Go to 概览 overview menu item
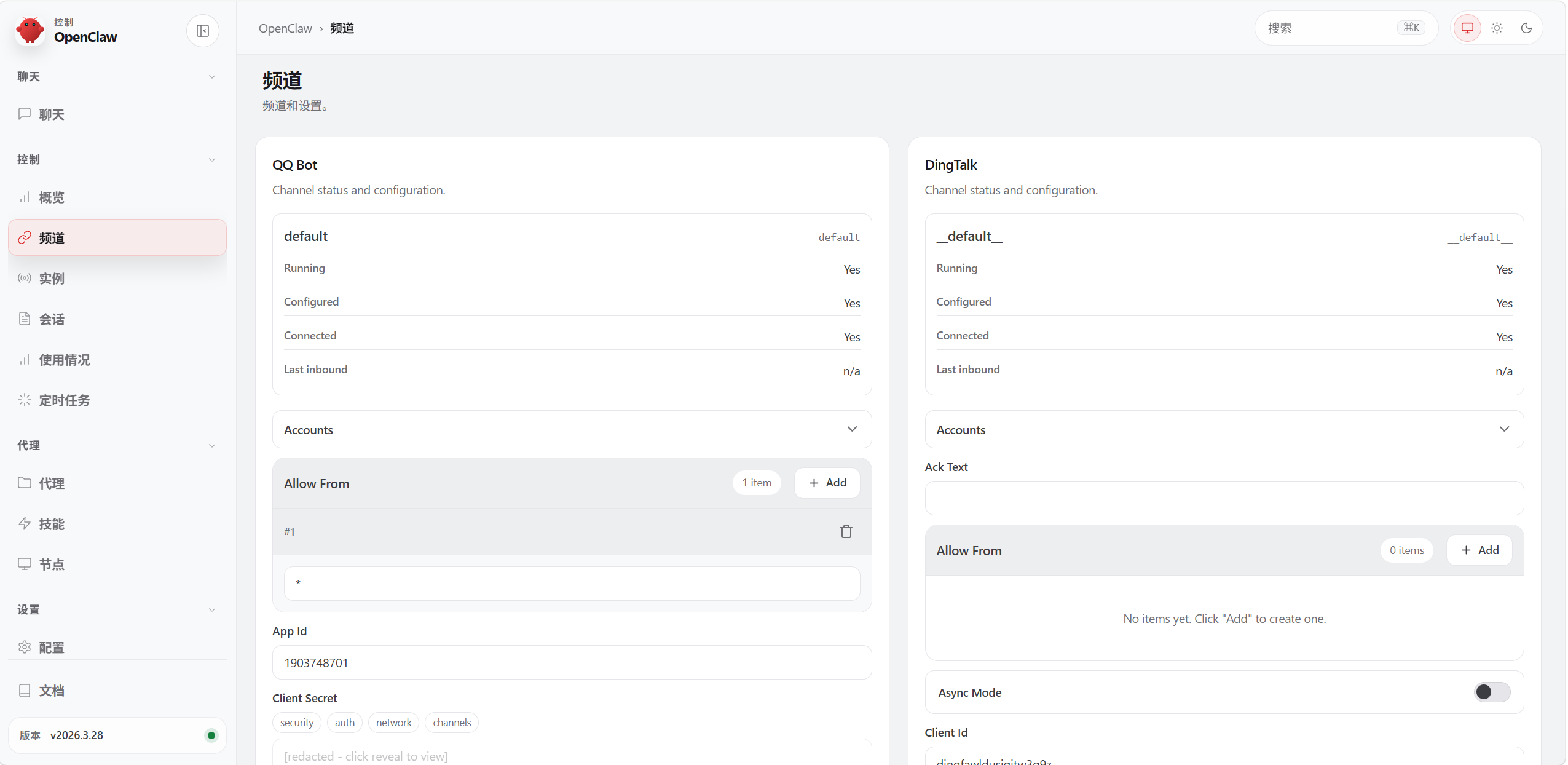 pyautogui.click(x=52, y=197)
